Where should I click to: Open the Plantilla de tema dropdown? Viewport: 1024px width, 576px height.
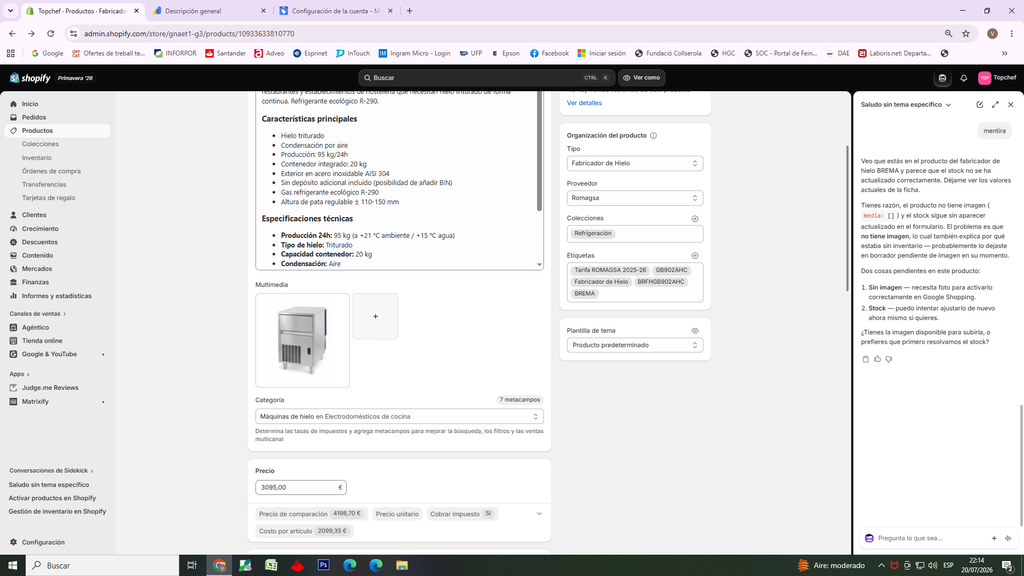pyautogui.click(x=635, y=345)
